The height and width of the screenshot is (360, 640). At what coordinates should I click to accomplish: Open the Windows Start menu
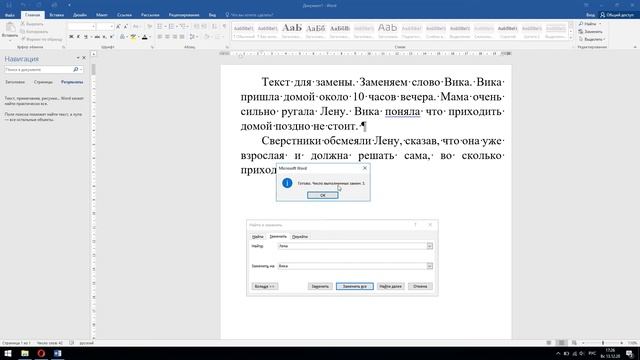pos(8,353)
